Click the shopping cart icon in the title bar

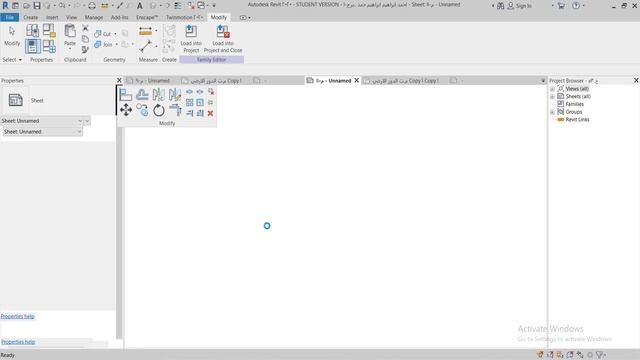[561, 6]
